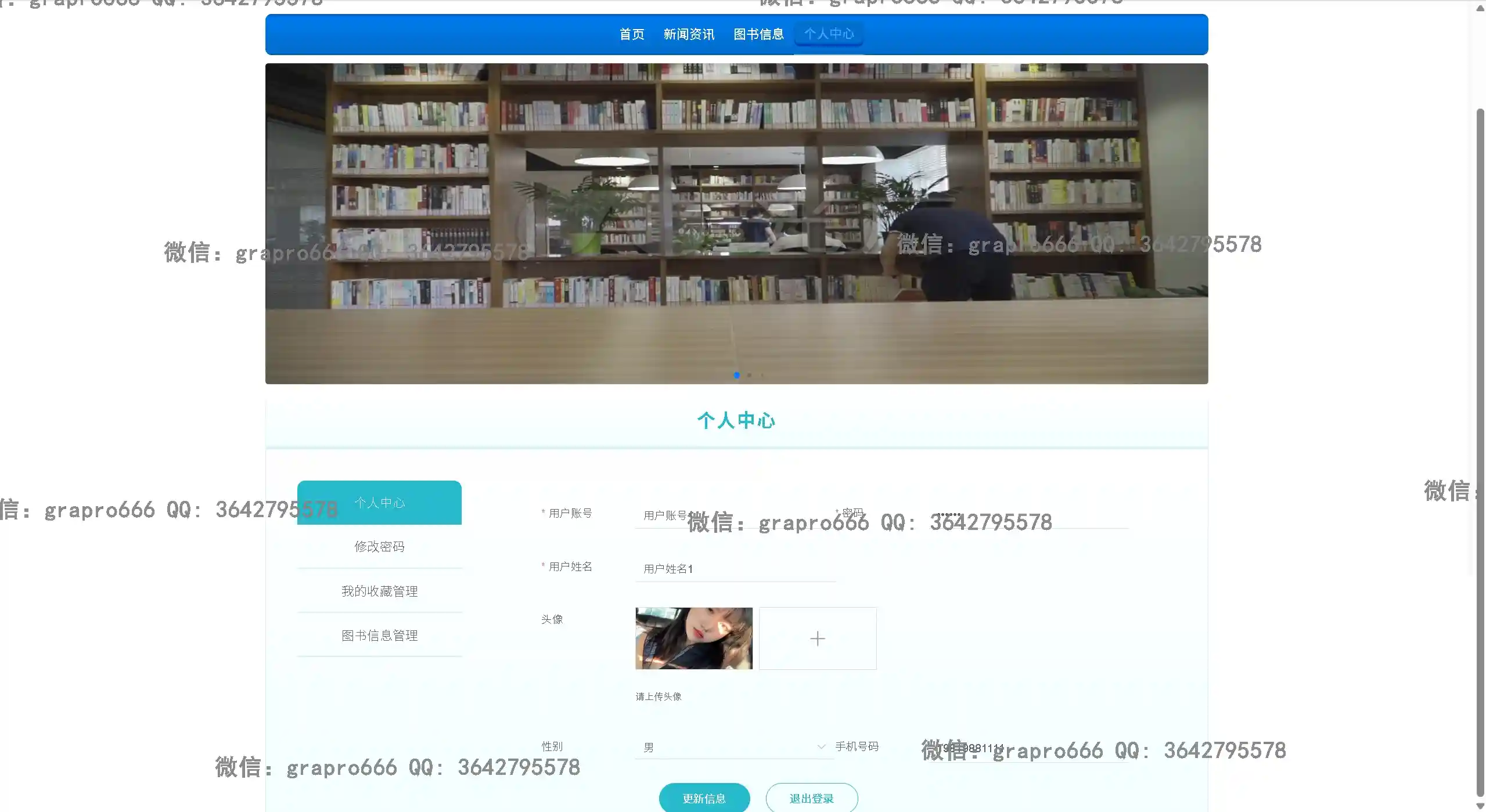This screenshot has height=812, width=1486.
Task: Go to 首页 in navigation bar
Action: (x=632, y=34)
